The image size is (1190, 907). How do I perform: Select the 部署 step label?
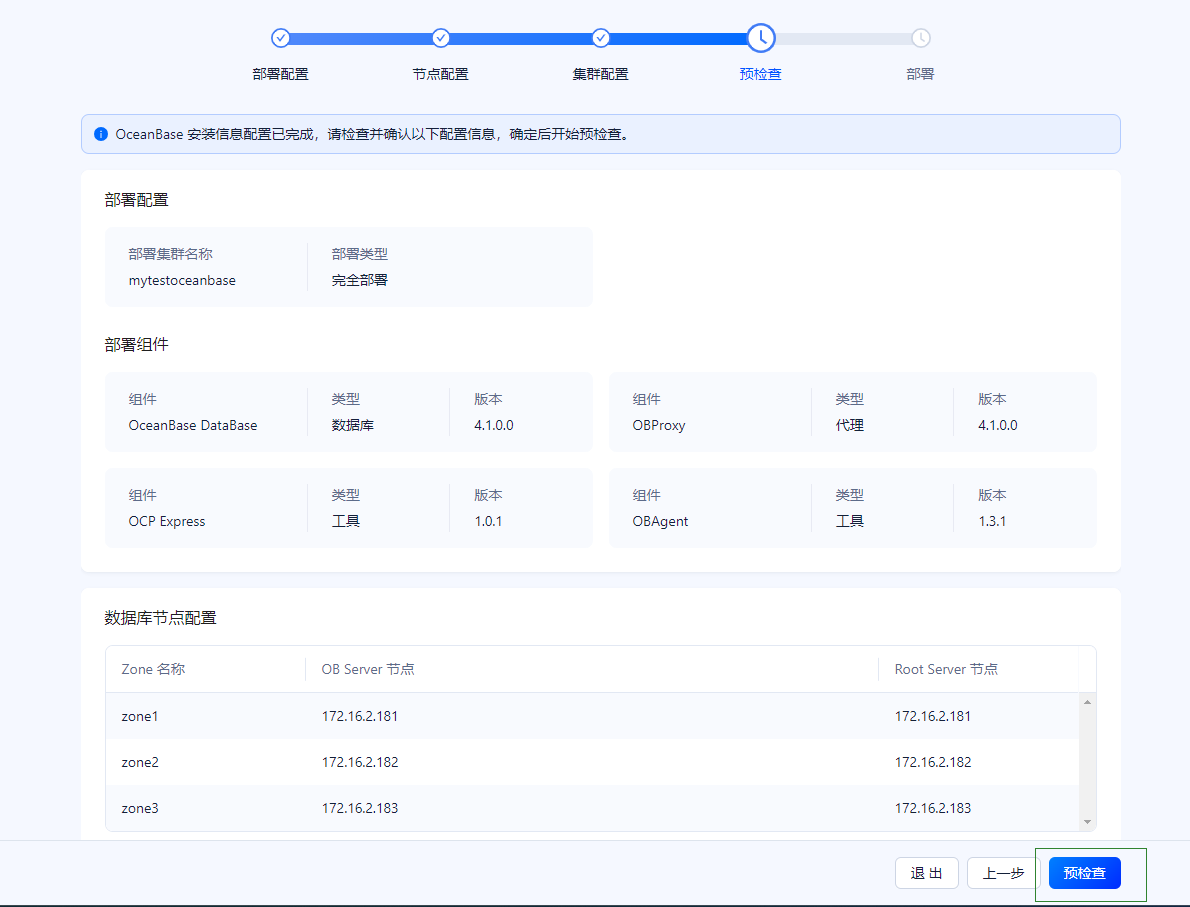921,74
